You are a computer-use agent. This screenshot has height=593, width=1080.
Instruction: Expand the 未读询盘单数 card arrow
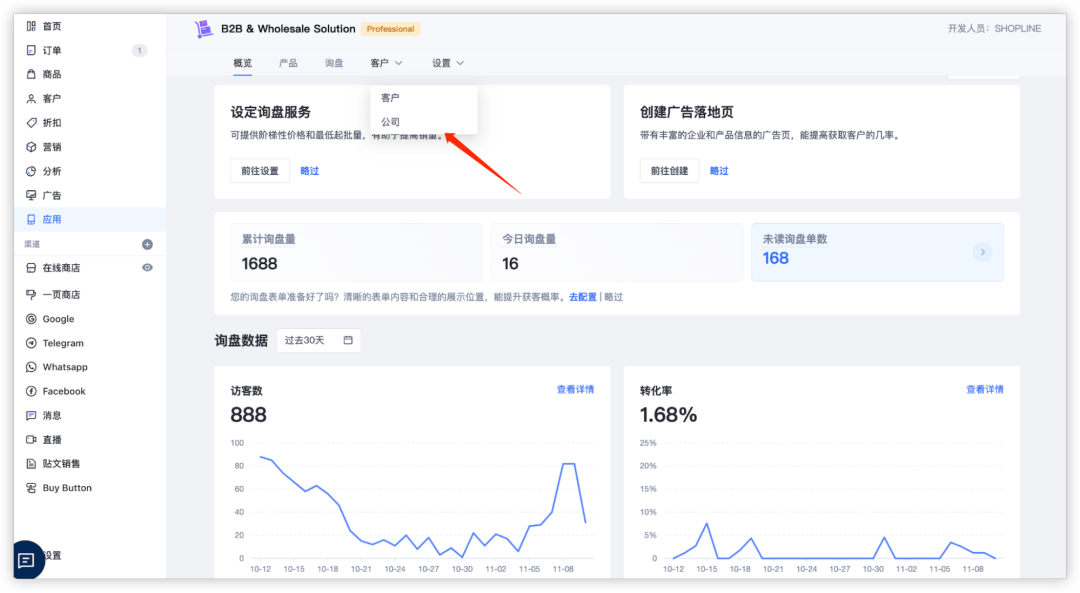click(981, 252)
